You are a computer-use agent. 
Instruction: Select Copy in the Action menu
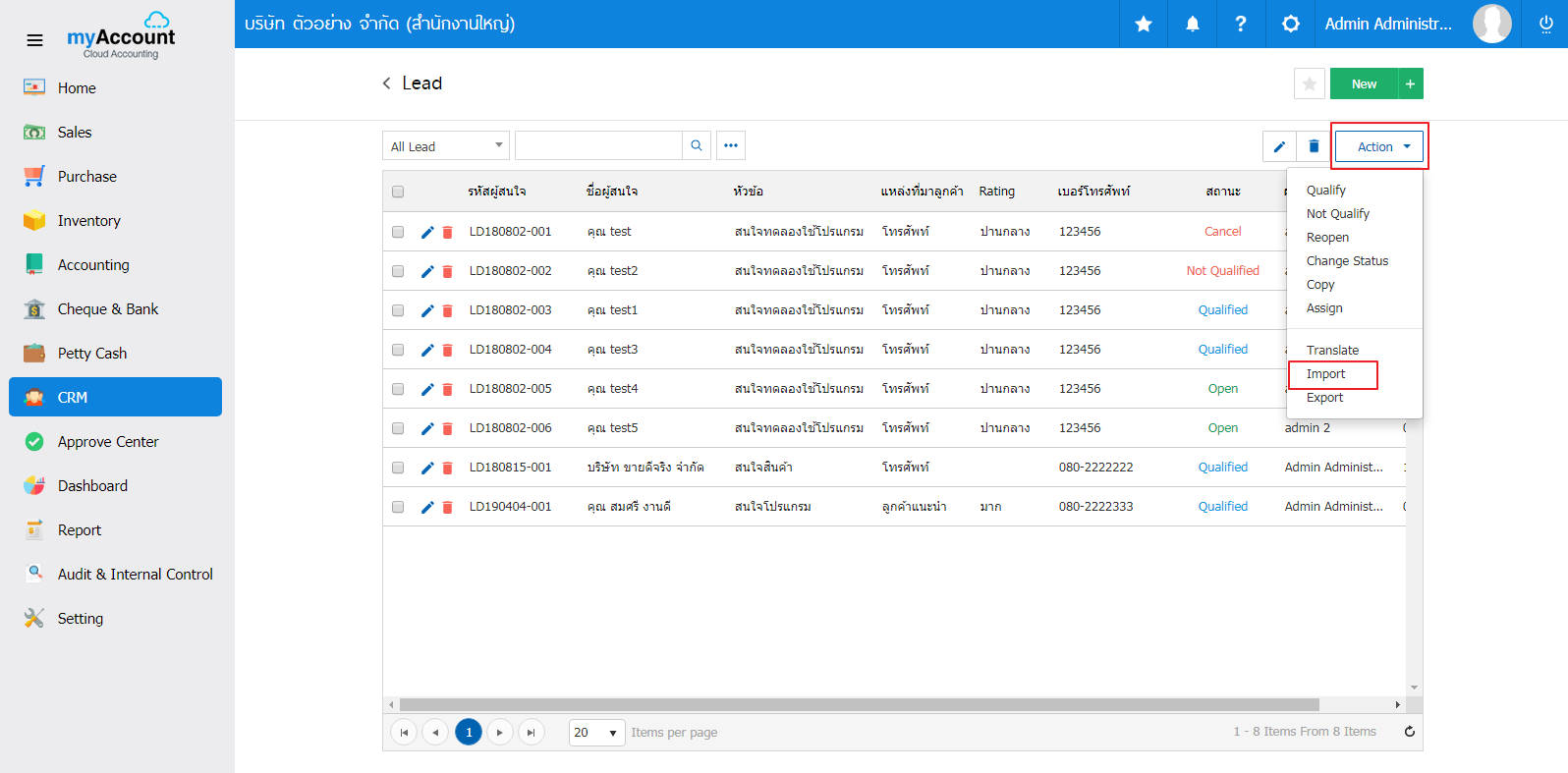tap(1320, 285)
